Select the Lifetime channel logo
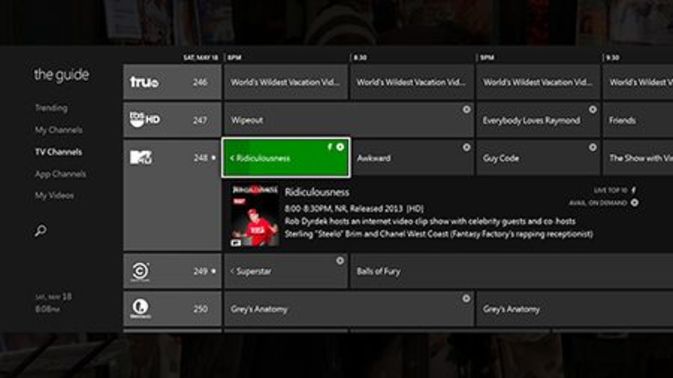Image resolution: width=673 pixels, height=378 pixels. (x=140, y=308)
